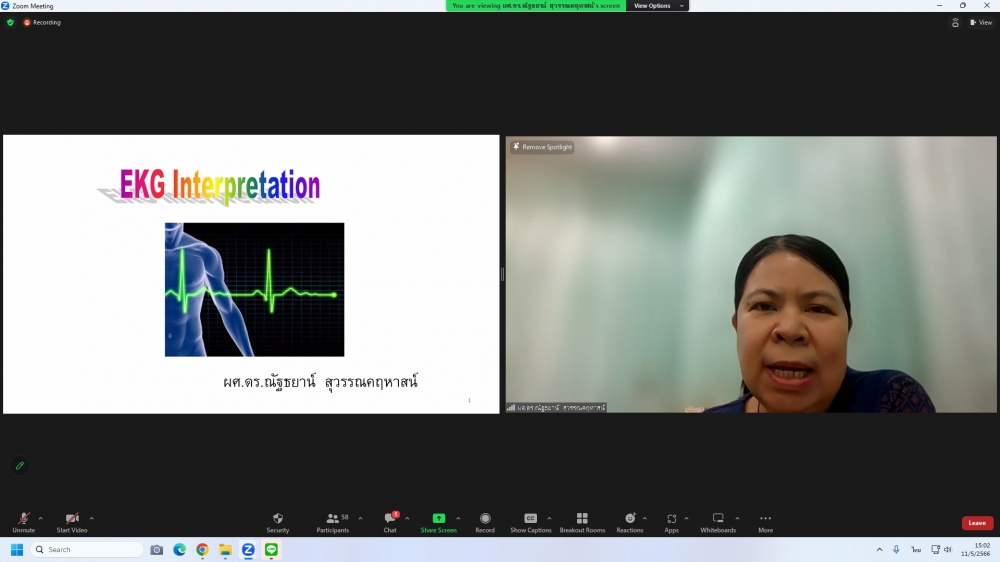Open the Apps menu item
The image size is (1000, 562).
coord(672,519)
